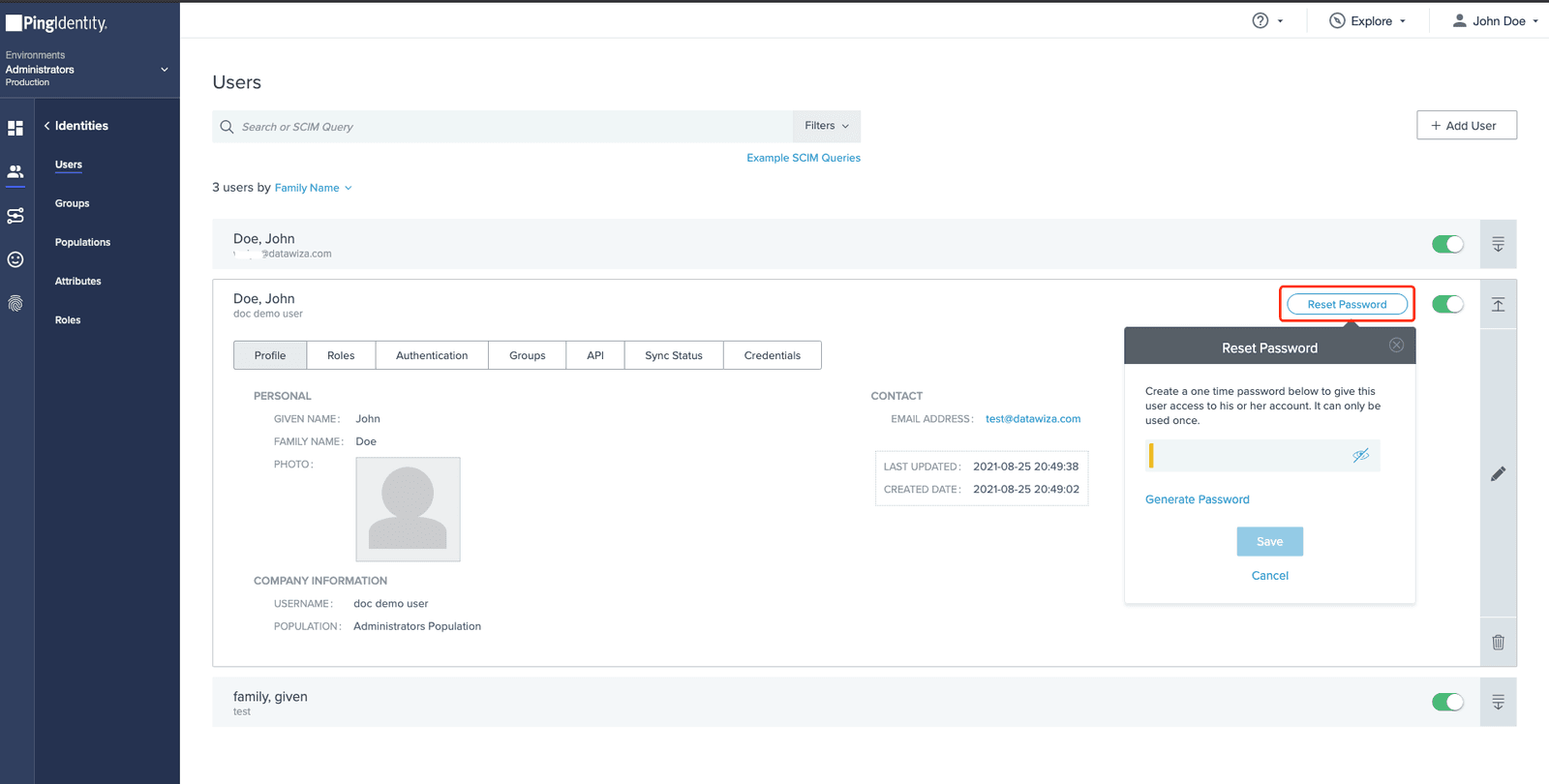Viewport: 1549px width, 784px height.
Task: Switch to the user Roles tab
Action: pos(341,355)
